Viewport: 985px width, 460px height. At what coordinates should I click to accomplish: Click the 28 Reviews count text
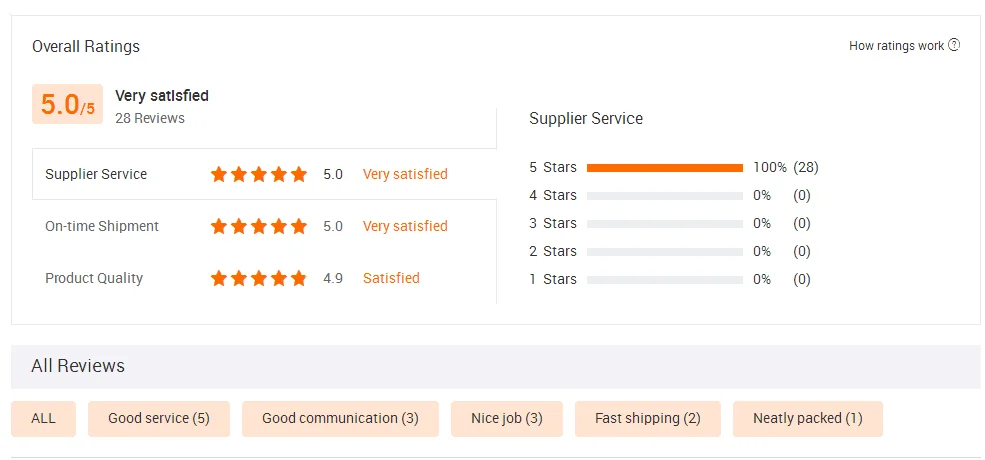150,118
